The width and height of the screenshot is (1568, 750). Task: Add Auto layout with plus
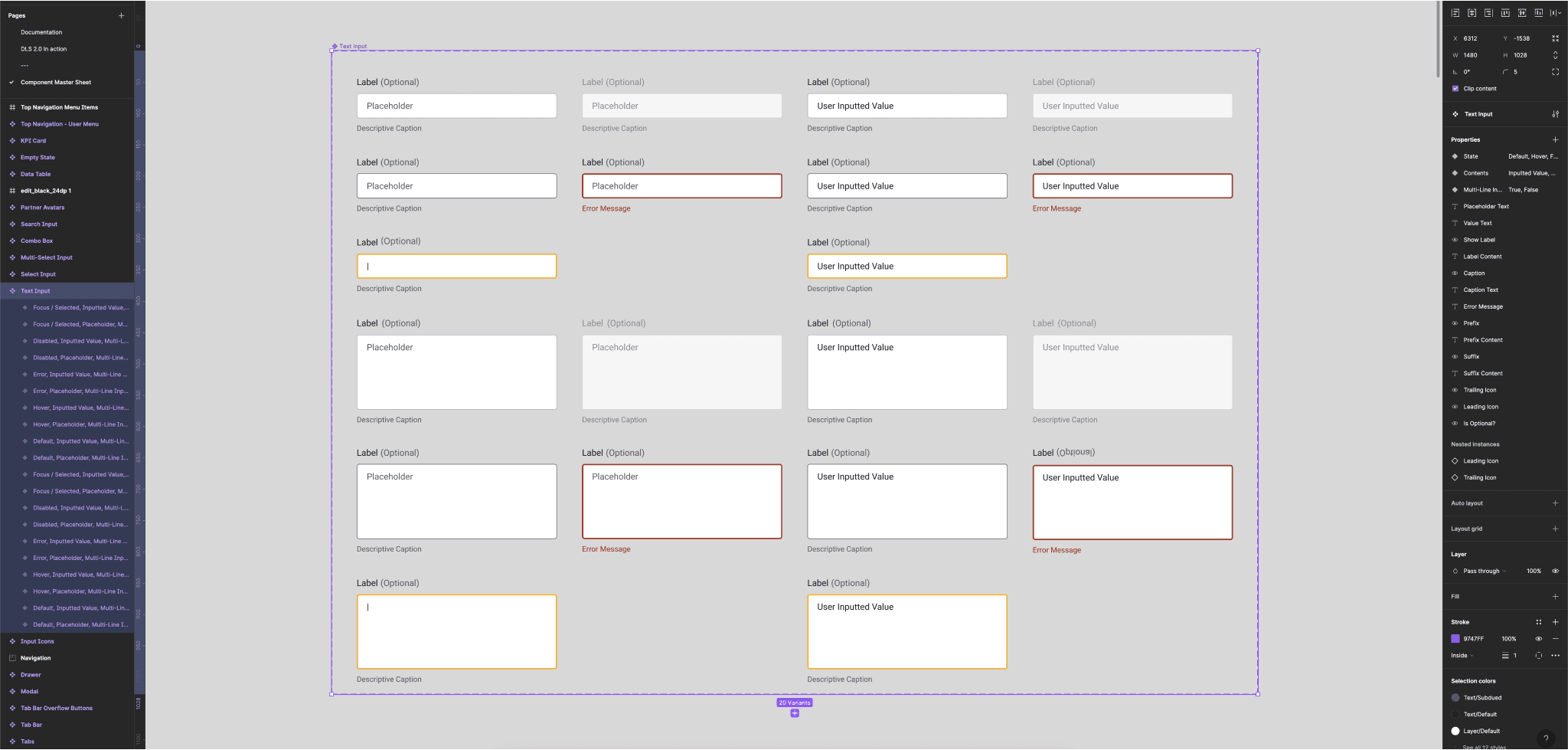(x=1555, y=503)
